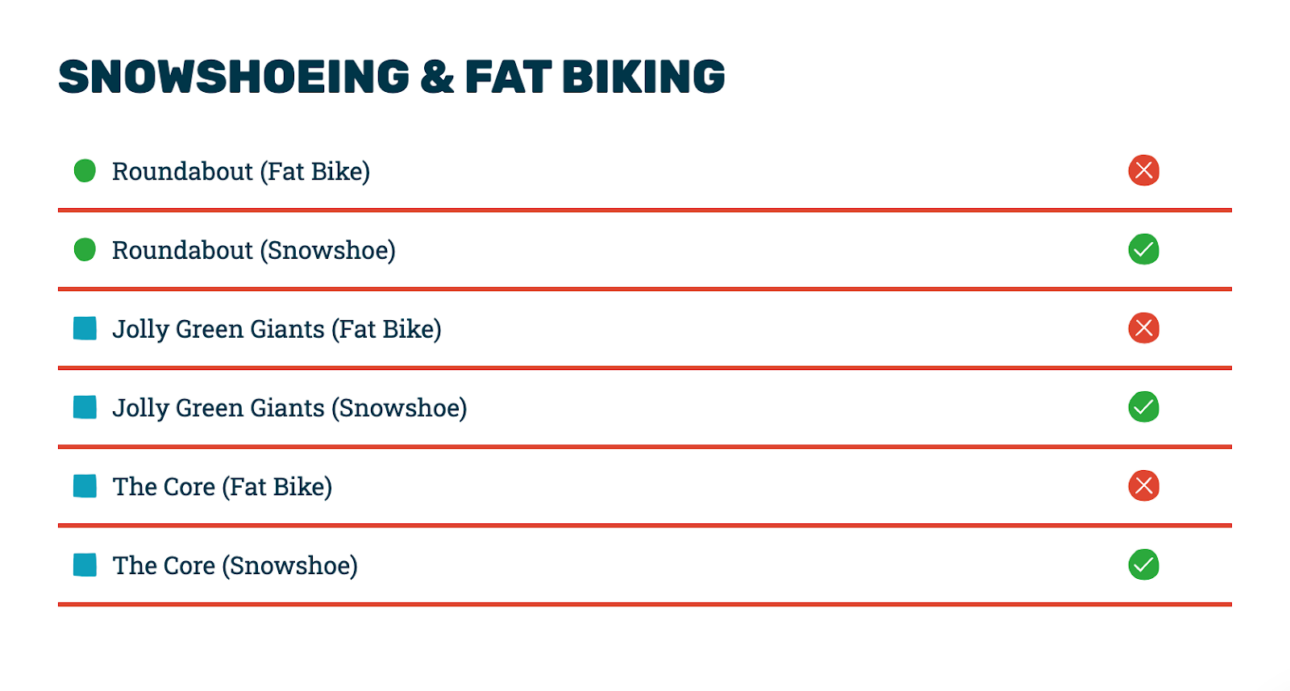Click green circle difficulty icon beside Roundabout (Snowshoe)
Screen dimensions: 1290x691
coord(85,249)
